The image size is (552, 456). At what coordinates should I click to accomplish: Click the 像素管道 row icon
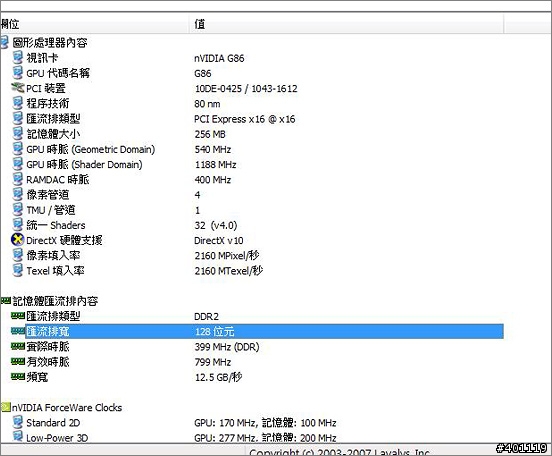[18, 194]
